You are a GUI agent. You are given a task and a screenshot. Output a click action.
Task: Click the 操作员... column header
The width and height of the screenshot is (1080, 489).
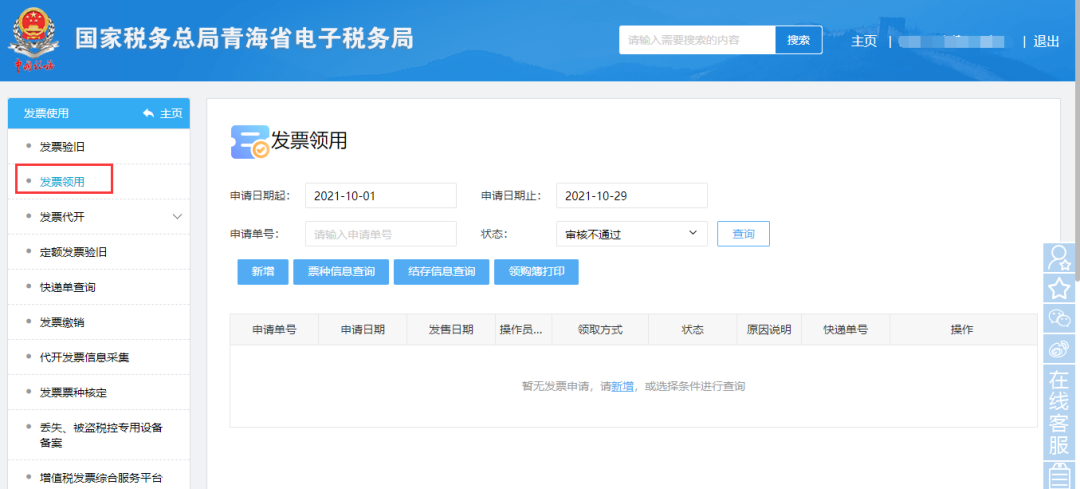click(523, 329)
